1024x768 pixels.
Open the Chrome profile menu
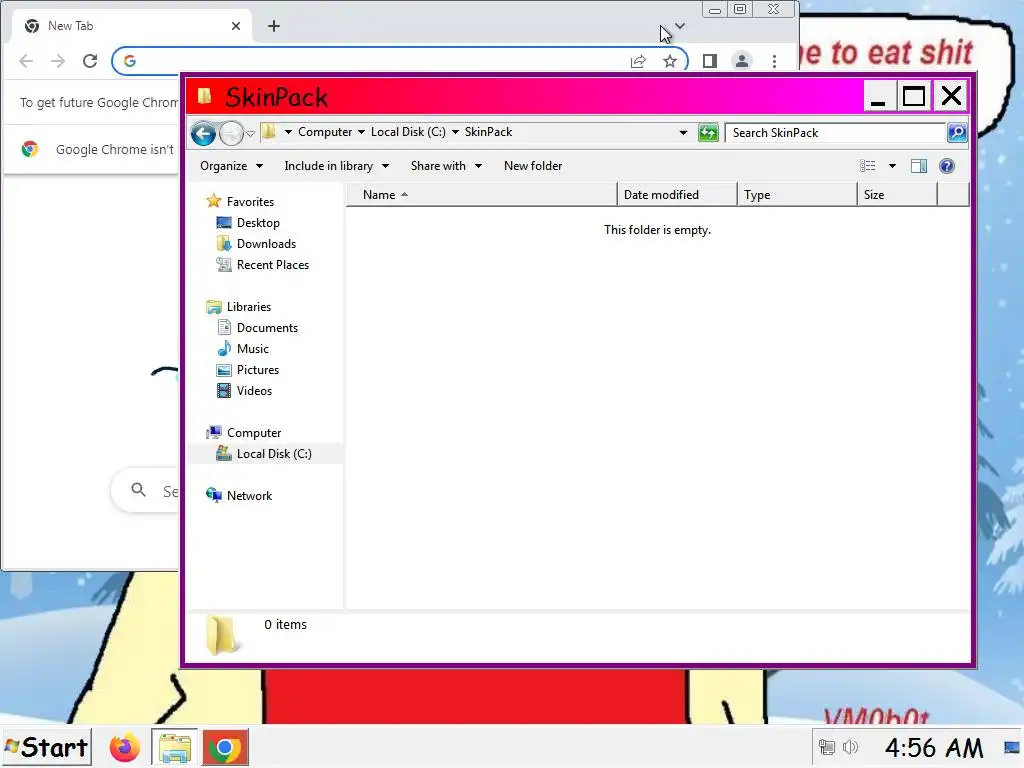pos(742,61)
